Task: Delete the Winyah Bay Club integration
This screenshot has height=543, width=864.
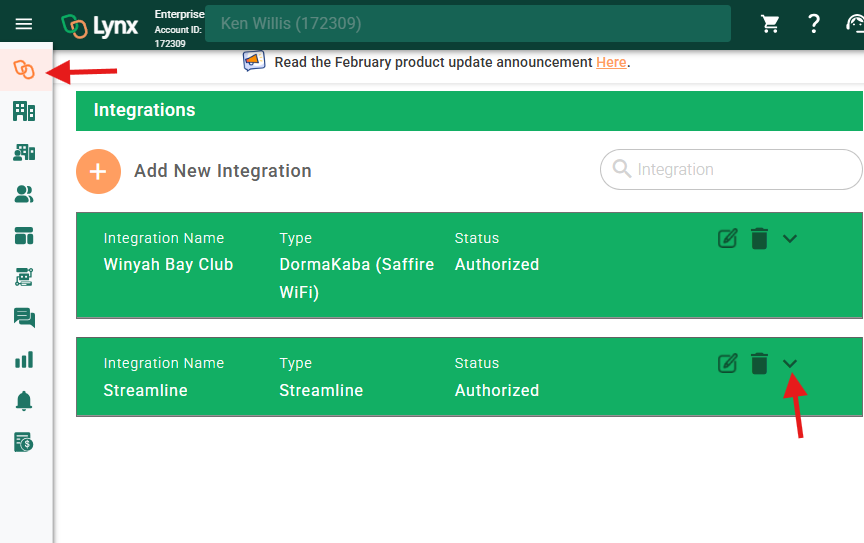Action: click(759, 239)
